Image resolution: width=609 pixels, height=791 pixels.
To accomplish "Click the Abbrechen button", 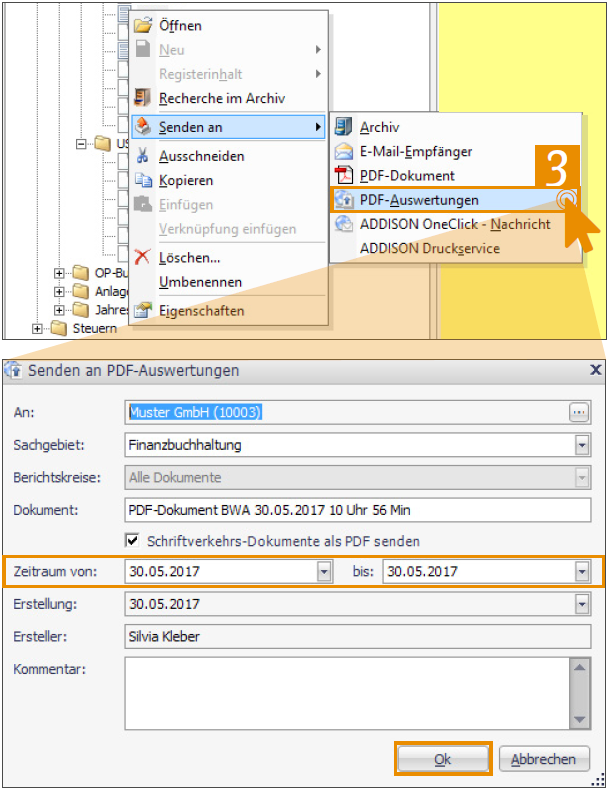I will (543, 759).
